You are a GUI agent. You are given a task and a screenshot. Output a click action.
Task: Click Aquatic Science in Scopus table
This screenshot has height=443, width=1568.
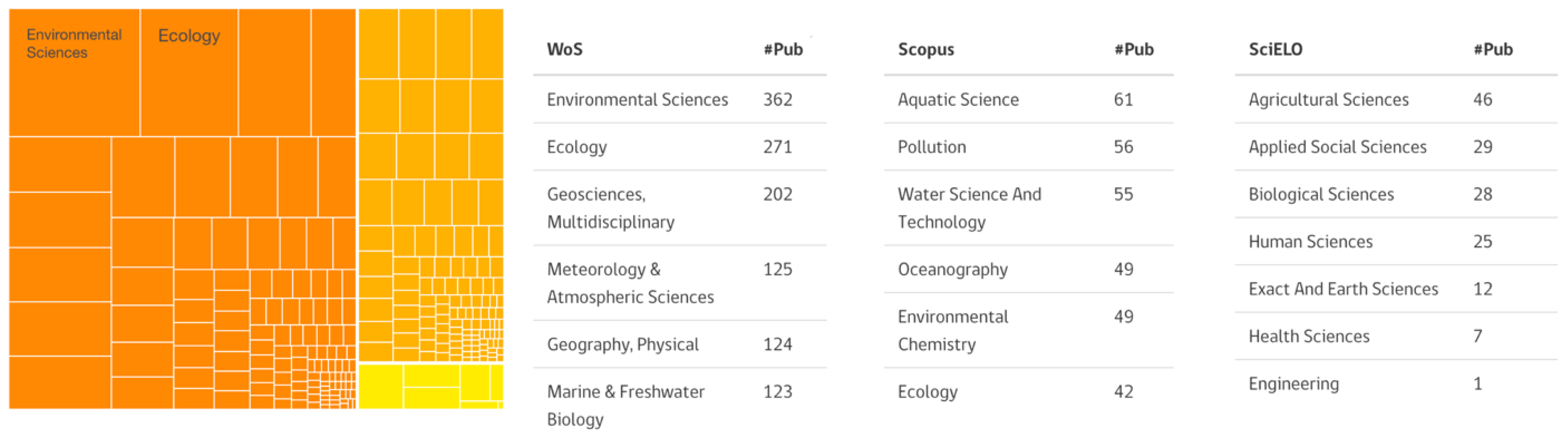958,99
